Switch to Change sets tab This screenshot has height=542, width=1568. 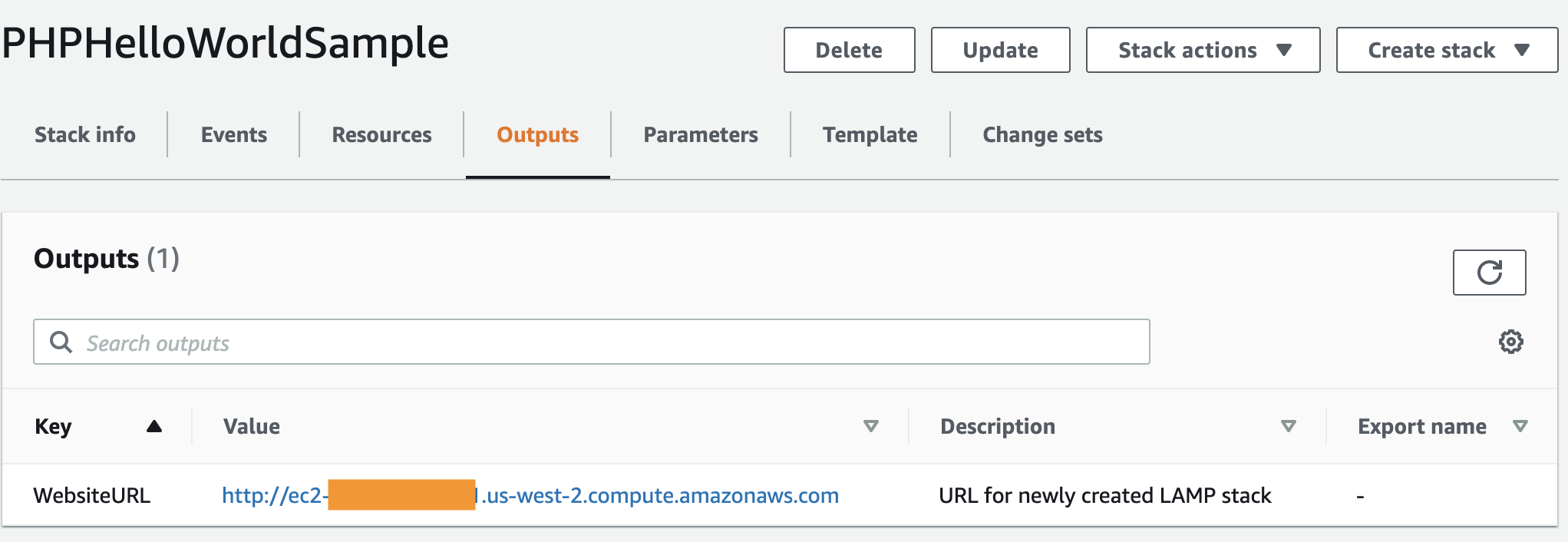(x=1042, y=134)
